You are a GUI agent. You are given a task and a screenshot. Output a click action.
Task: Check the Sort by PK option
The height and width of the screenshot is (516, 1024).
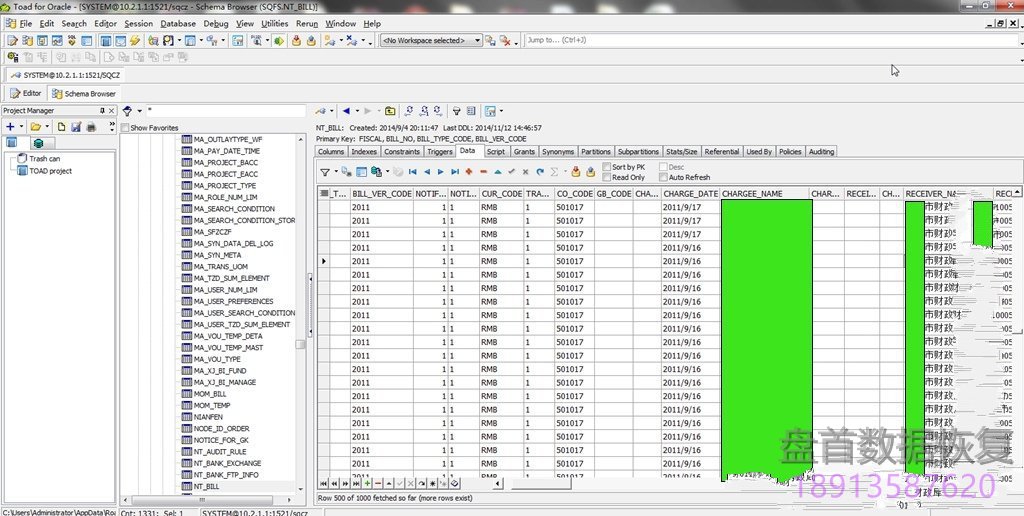click(607, 167)
